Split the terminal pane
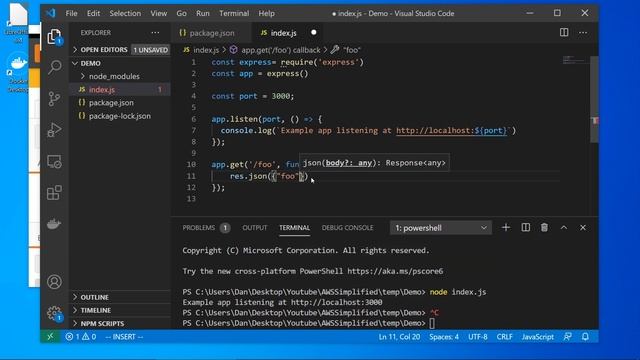The height and width of the screenshot is (360, 640). point(526,227)
